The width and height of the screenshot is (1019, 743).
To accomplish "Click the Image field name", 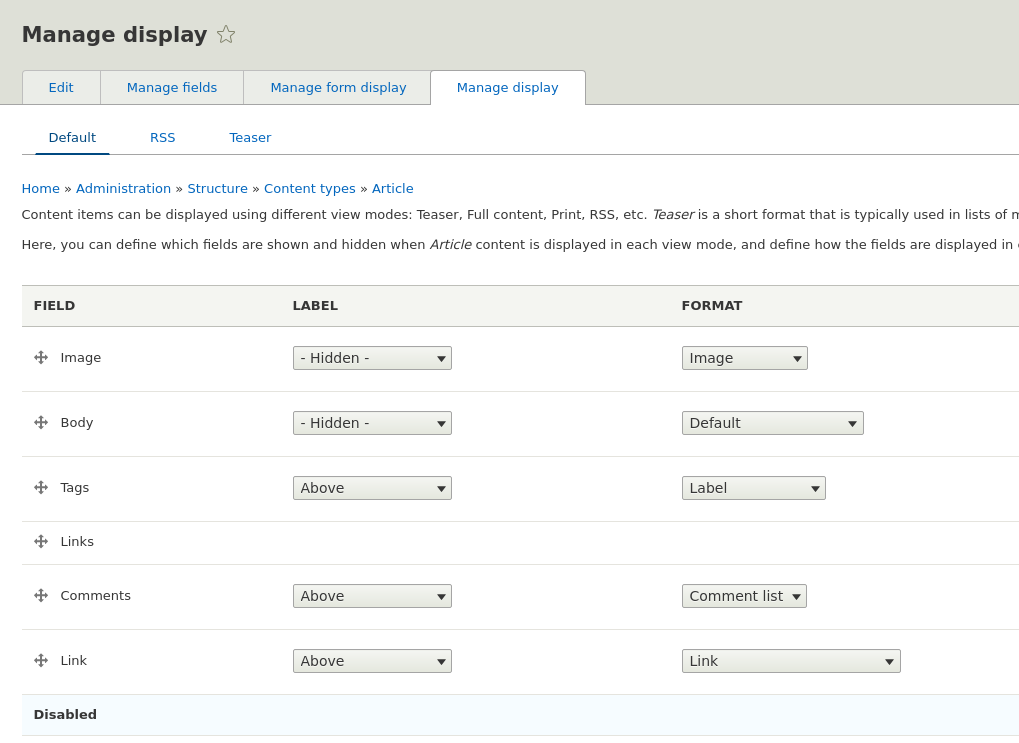I will click(x=81, y=358).
